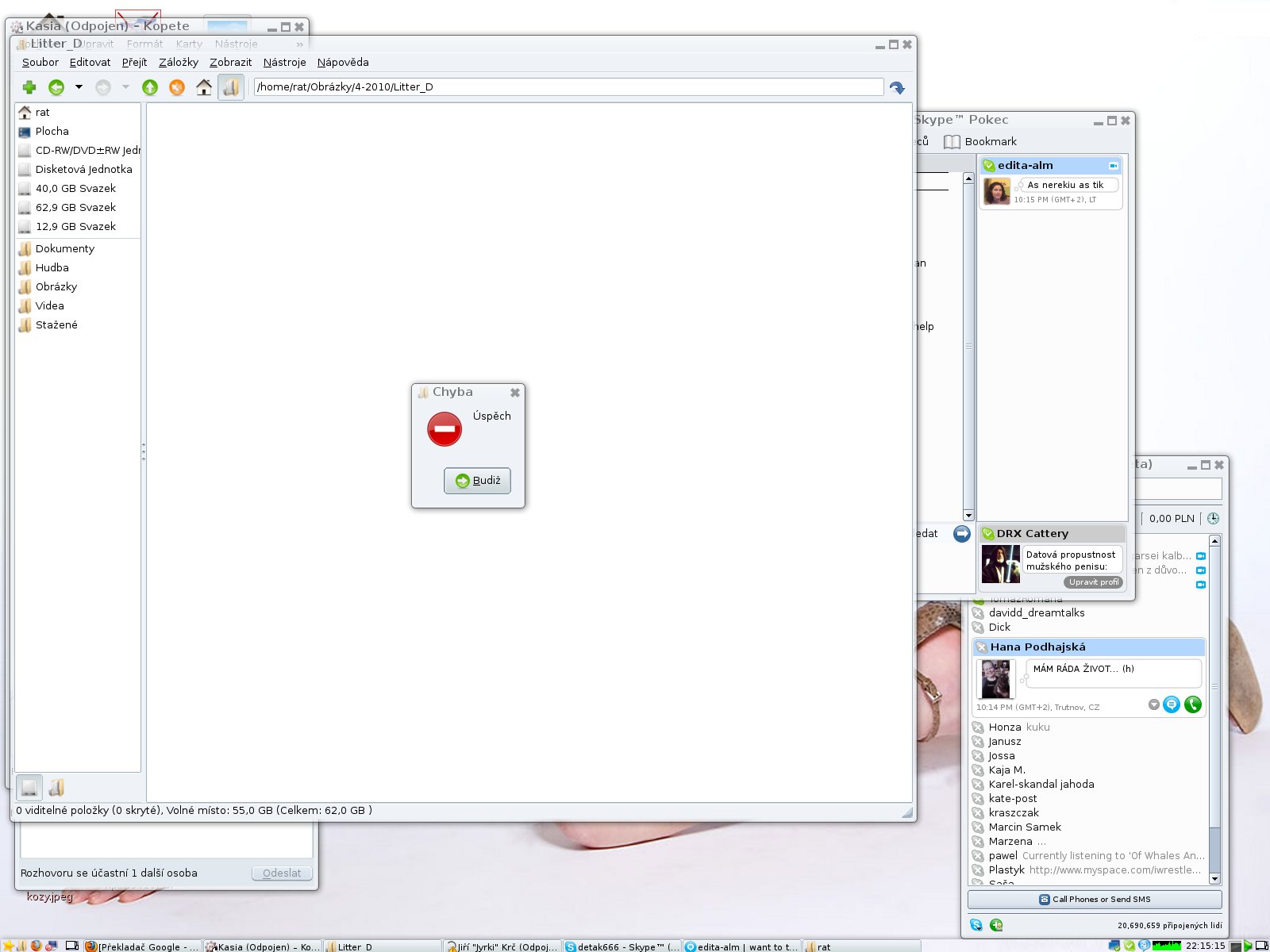Open the Přejít menu
Image resolution: width=1270 pixels, height=952 pixels.
(x=134, y=63)
